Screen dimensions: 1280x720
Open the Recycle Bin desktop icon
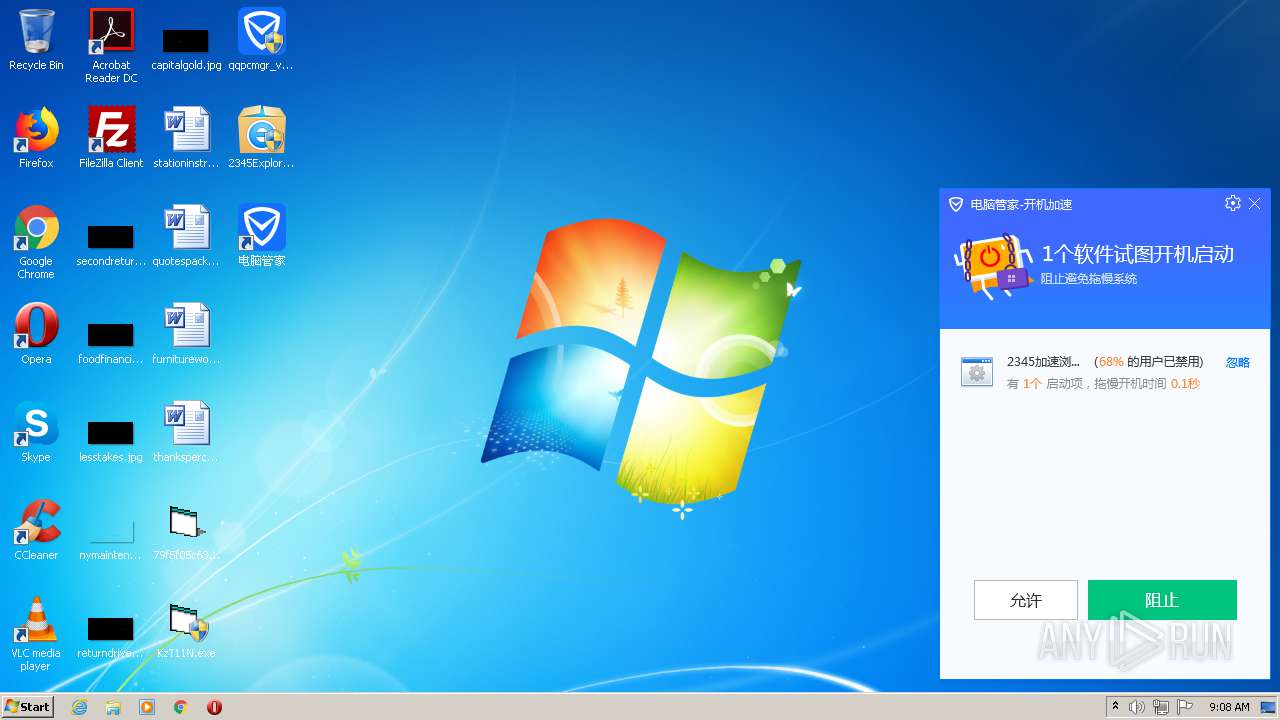coord(36,40)
